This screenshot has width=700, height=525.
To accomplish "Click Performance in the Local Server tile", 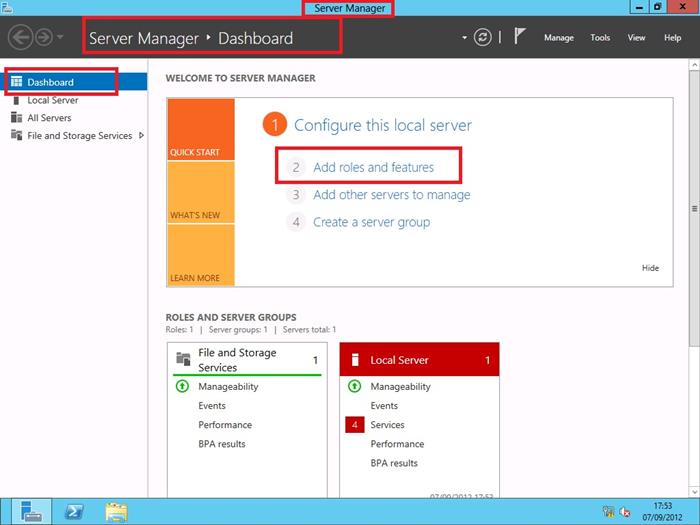I will (397, 444).
